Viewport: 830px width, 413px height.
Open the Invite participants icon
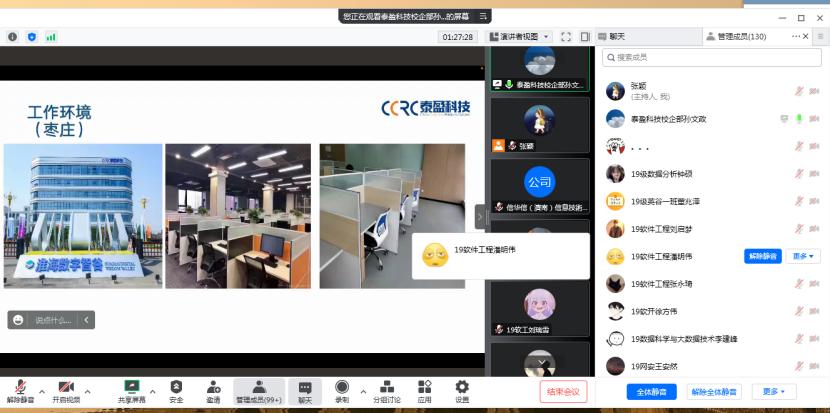pyautogui.click(x=213, y=388)
